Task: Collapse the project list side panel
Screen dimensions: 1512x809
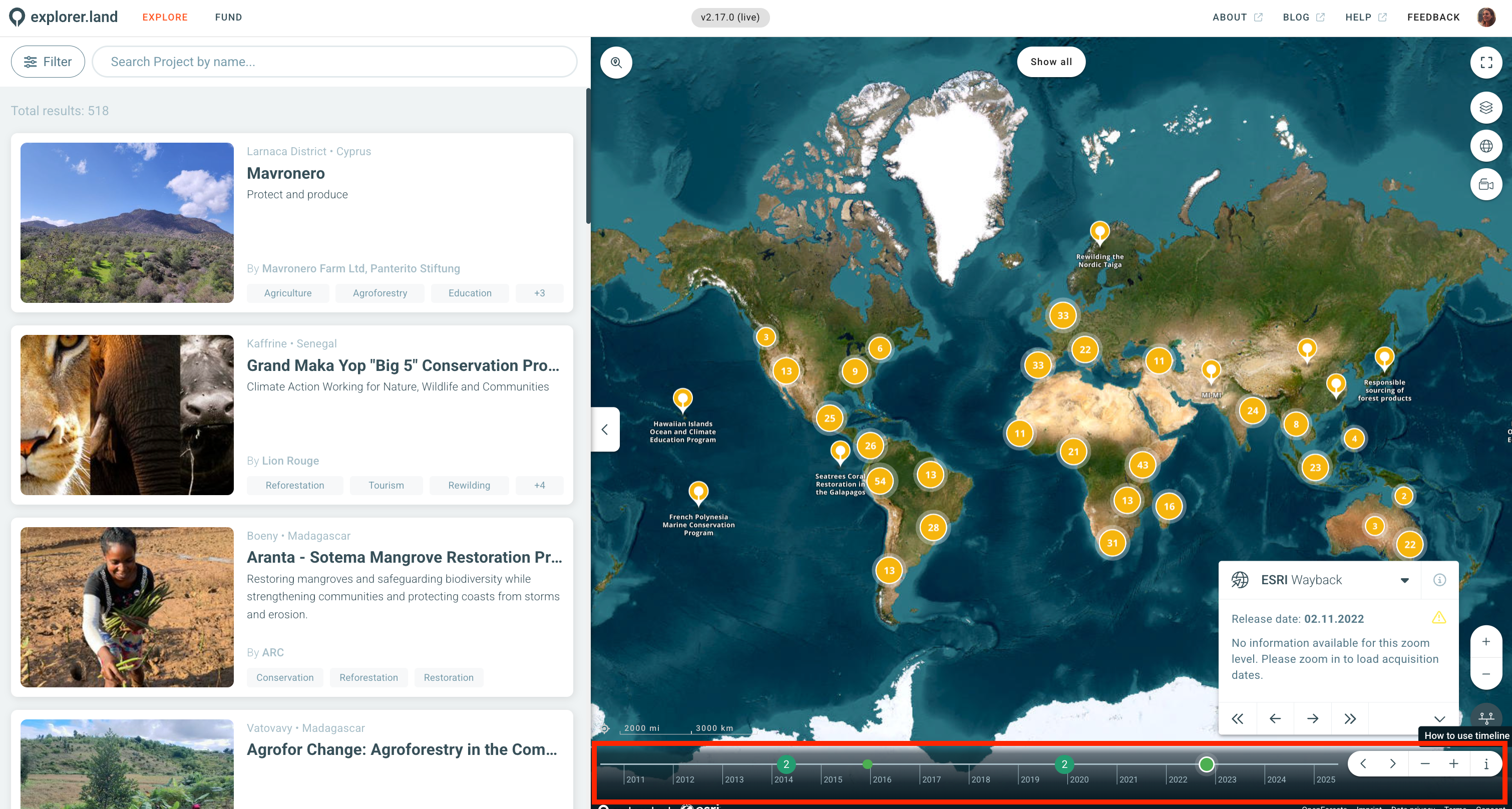Action: tap(605, 430)
